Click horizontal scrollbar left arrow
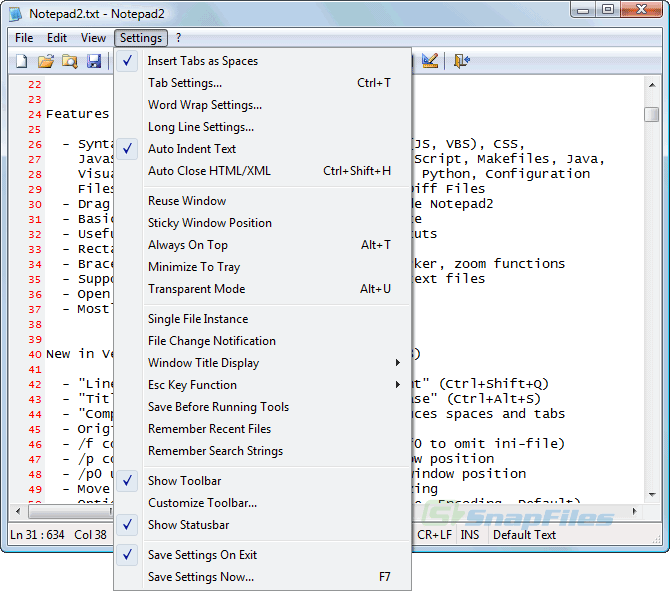 pyautogui.click(x=18, y=511)
